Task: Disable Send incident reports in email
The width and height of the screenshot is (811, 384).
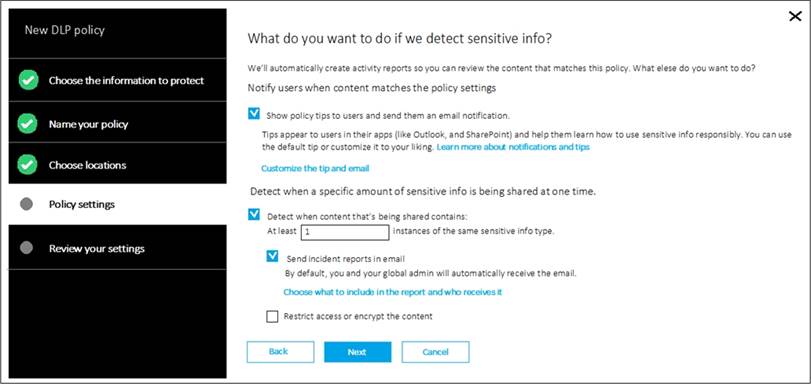Action: (273, 256)
